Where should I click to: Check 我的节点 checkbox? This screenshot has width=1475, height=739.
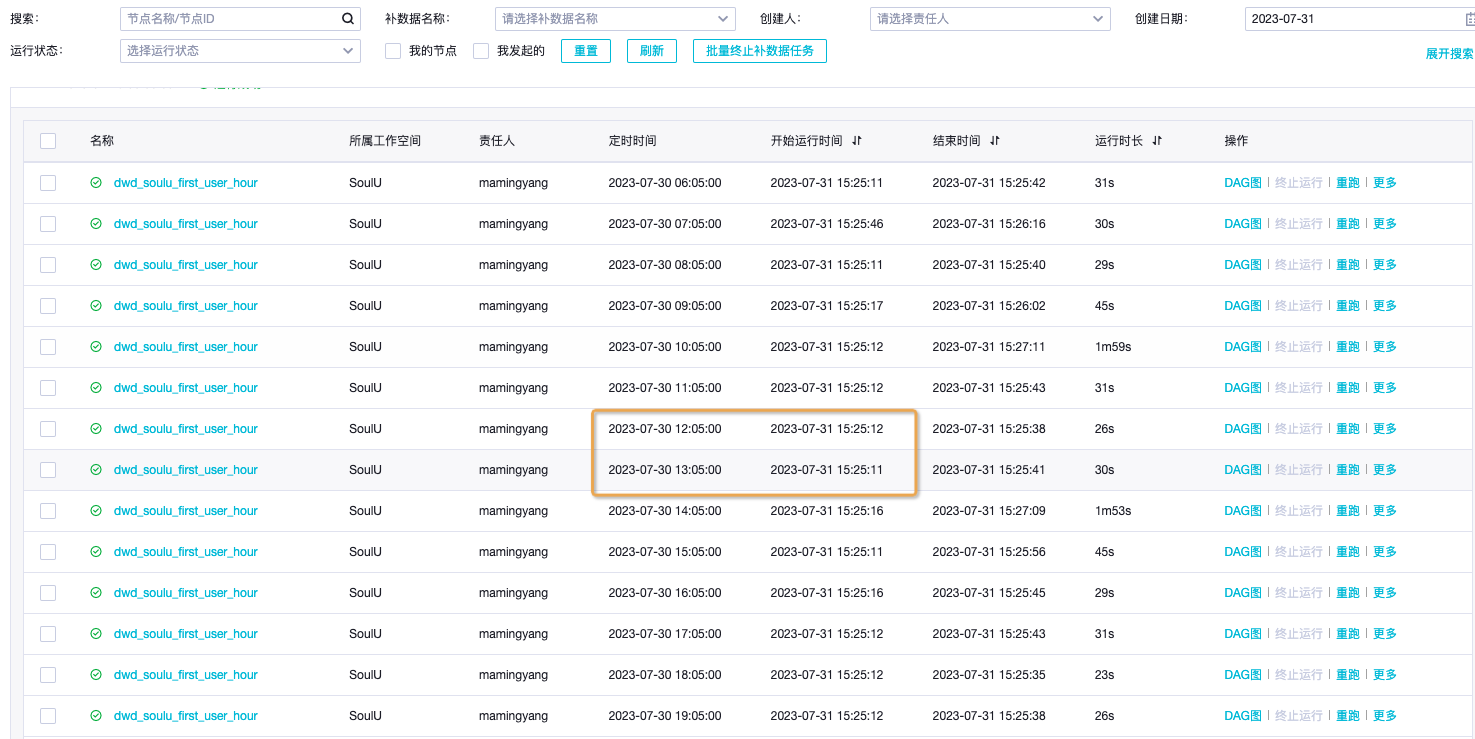(393, 51)
